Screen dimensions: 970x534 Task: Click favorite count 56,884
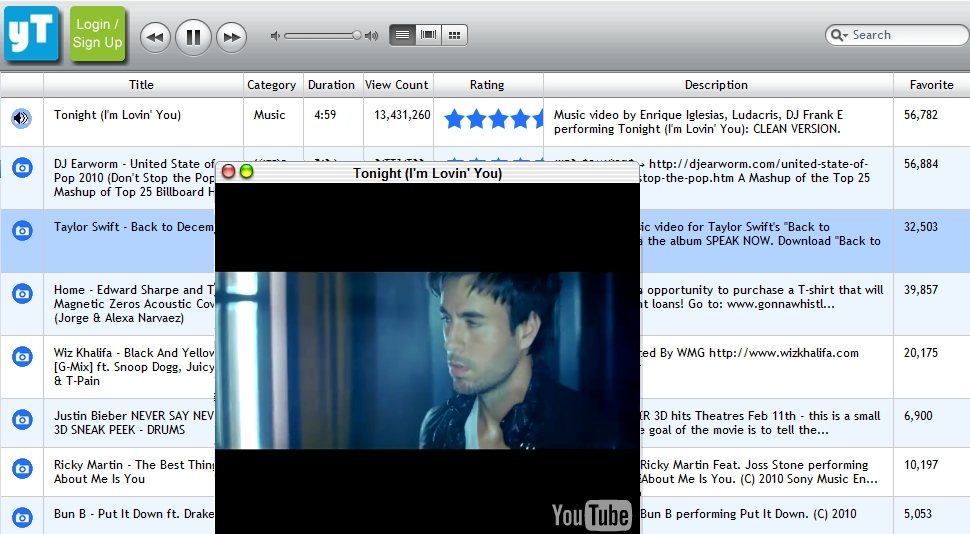click(921, 164)
